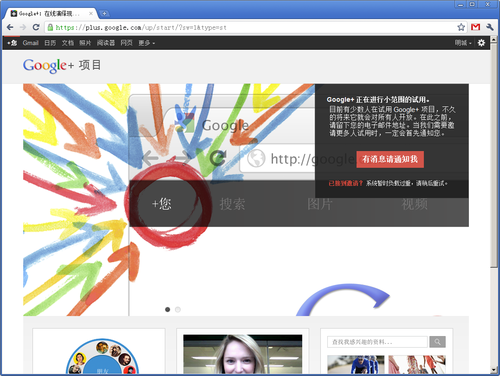Viewport: 500px width, 376px height.
Task: Open 照片 in the black navigation bar
Action: pyautogui.click(x=85, y=43)
